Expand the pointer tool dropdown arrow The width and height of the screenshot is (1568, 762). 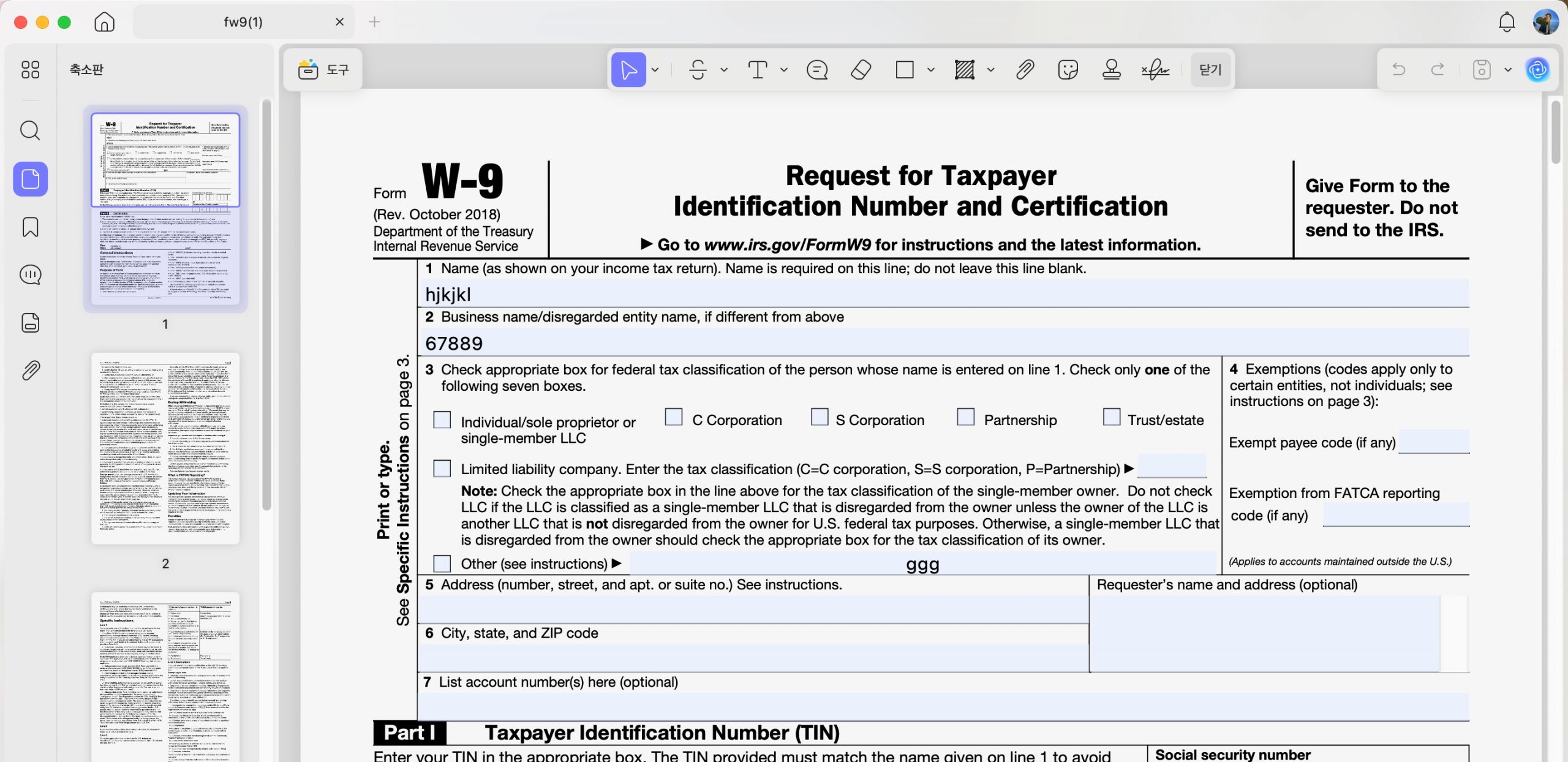point(655,69)
